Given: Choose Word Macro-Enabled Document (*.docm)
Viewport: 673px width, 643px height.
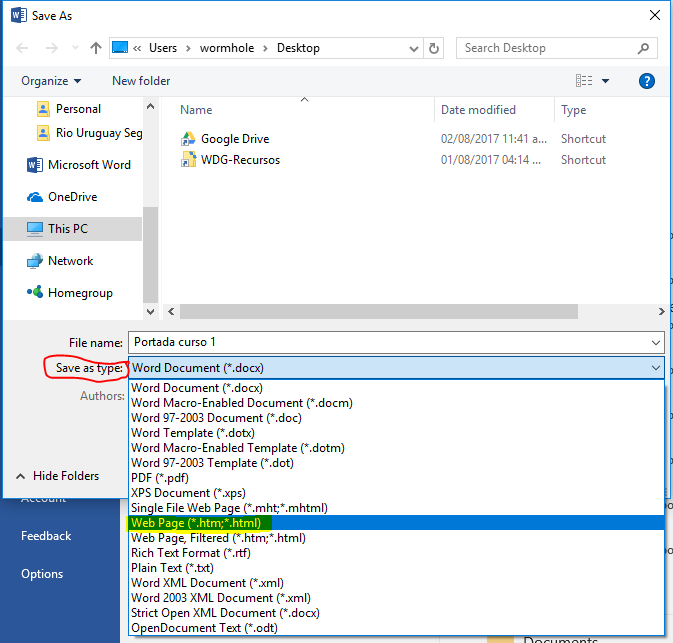Looking at the screenshot, I should 396,403.
